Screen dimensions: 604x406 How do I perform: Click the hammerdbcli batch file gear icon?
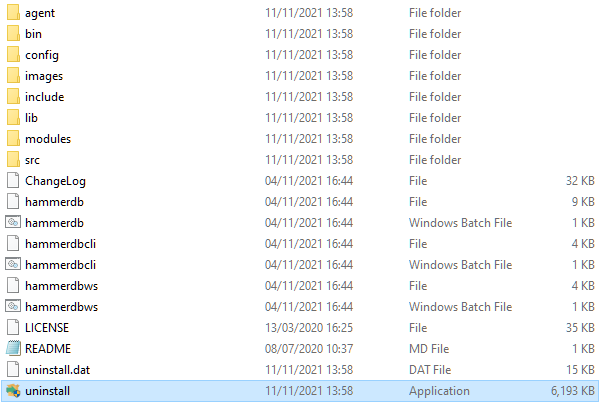[13, 264]
